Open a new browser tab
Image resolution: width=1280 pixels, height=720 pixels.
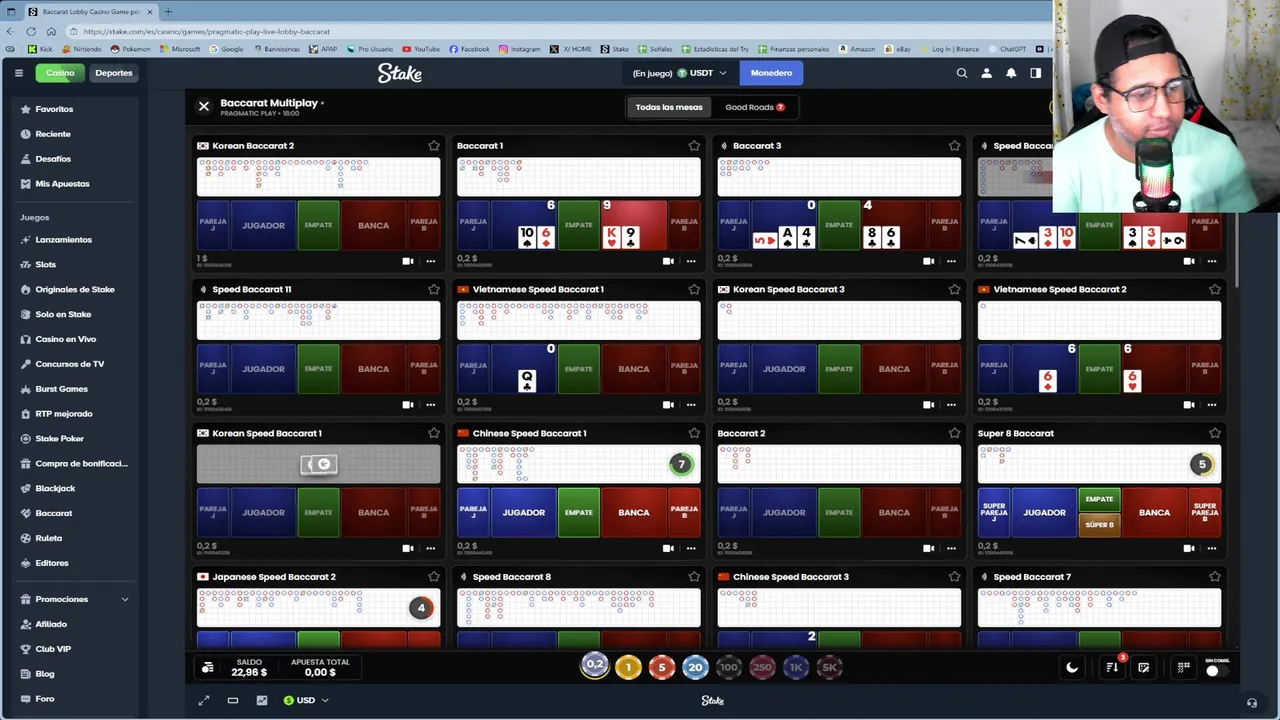pyautogui.click(x=168, y=11)
